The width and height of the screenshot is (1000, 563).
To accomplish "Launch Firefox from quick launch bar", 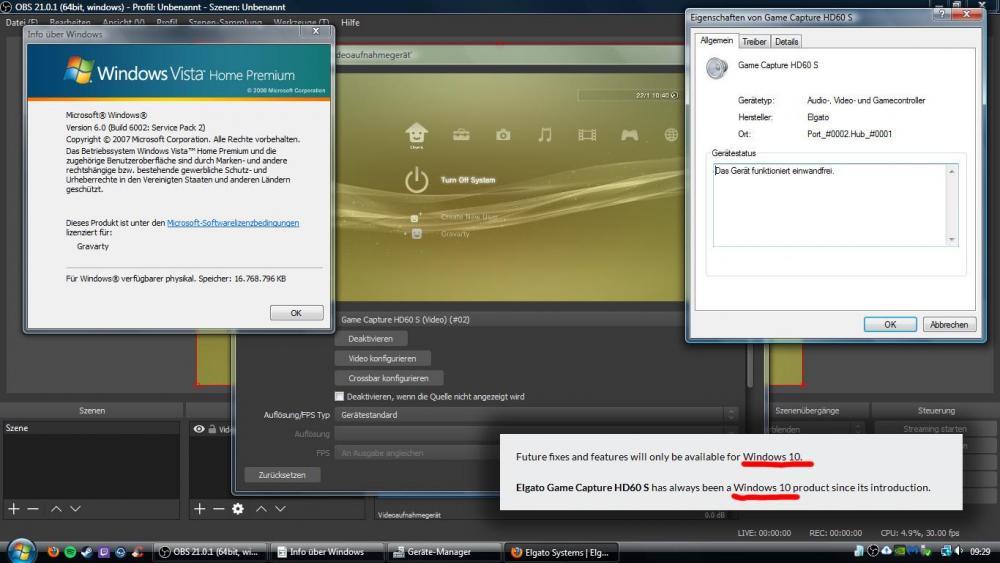I will (54, 552).
